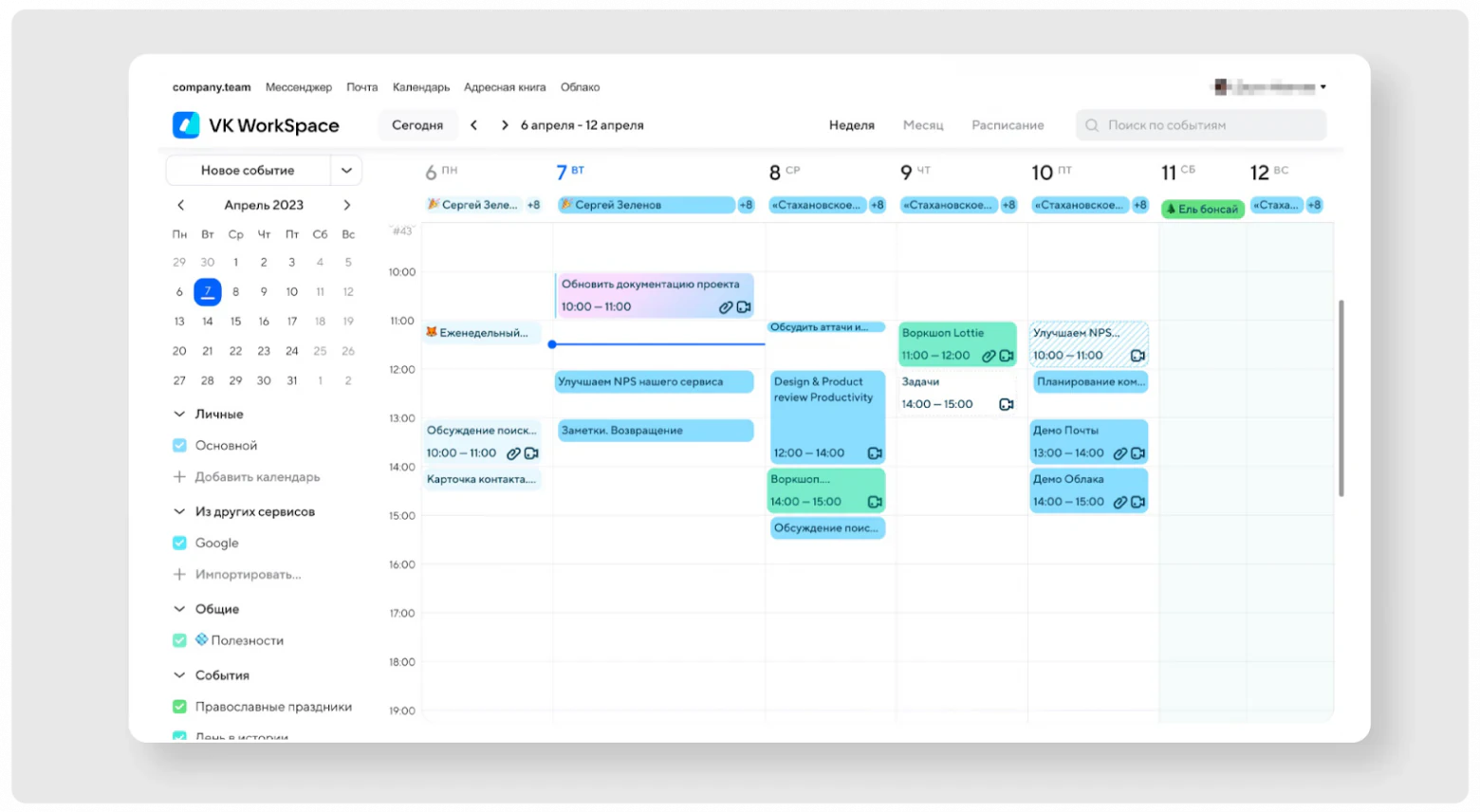
Task: Open the Новое событие dropdown arrow
Action: pos(346,171)
